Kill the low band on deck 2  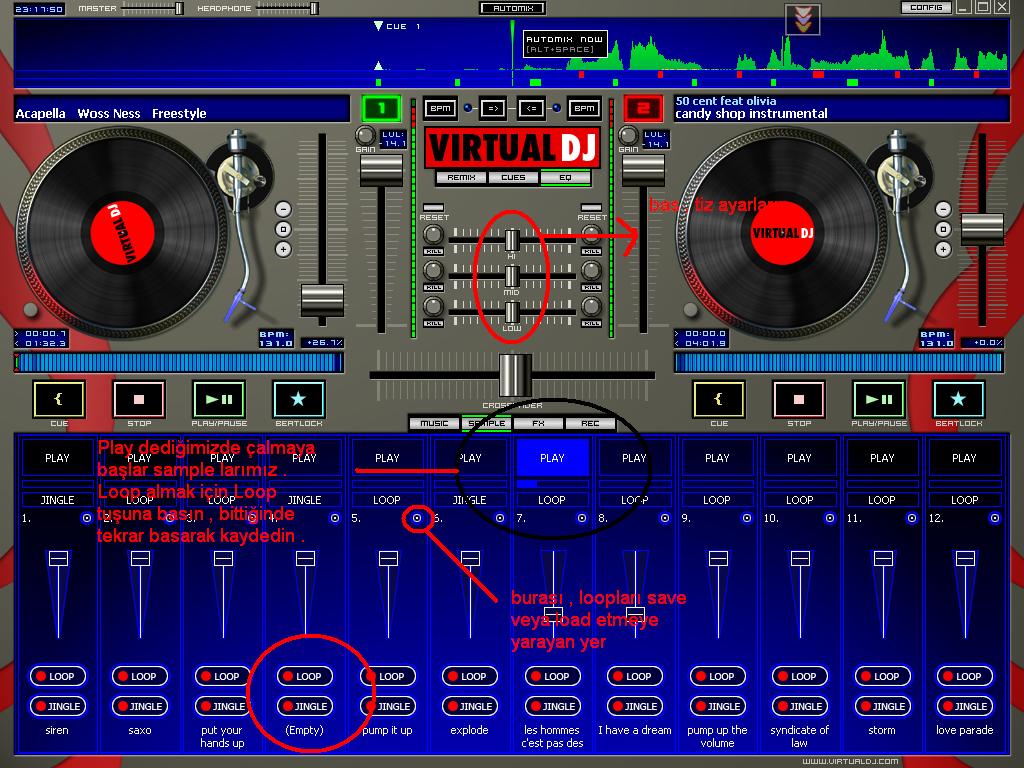coord(592,323)
